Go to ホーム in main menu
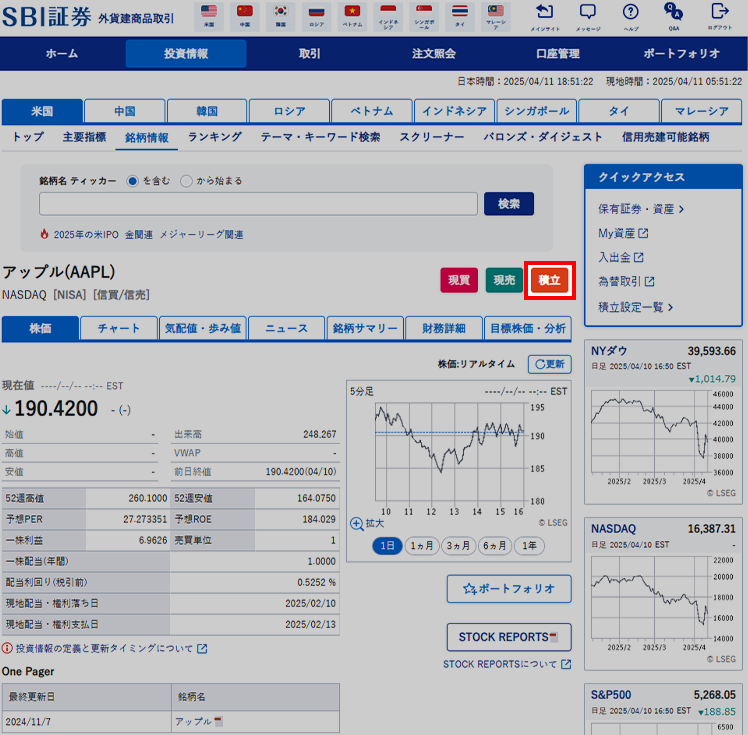The height and width of the screenshot is (735, 748). tap(62, 53)
